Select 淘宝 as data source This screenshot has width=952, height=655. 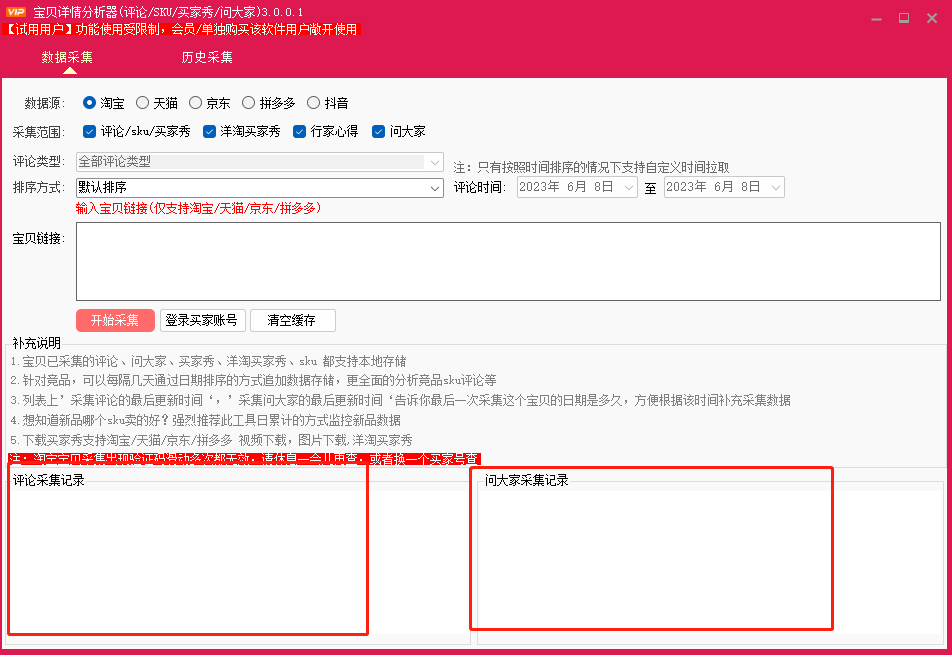tap(104, 103)
